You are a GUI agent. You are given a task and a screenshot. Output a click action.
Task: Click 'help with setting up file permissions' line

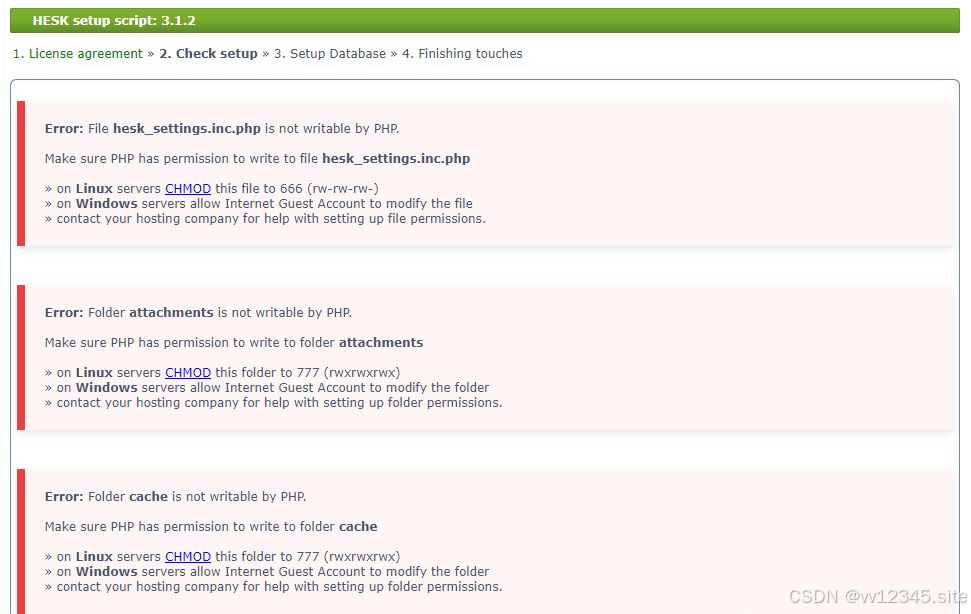click(x=265, y=218)
